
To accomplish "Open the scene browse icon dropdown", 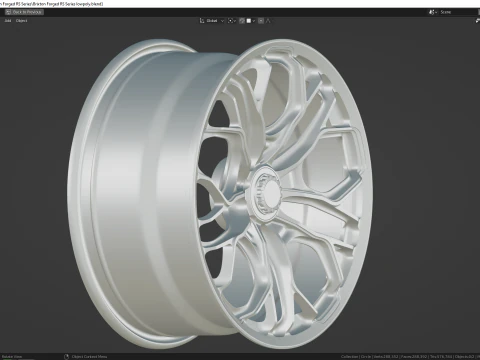I will click(x=433, y=12).
